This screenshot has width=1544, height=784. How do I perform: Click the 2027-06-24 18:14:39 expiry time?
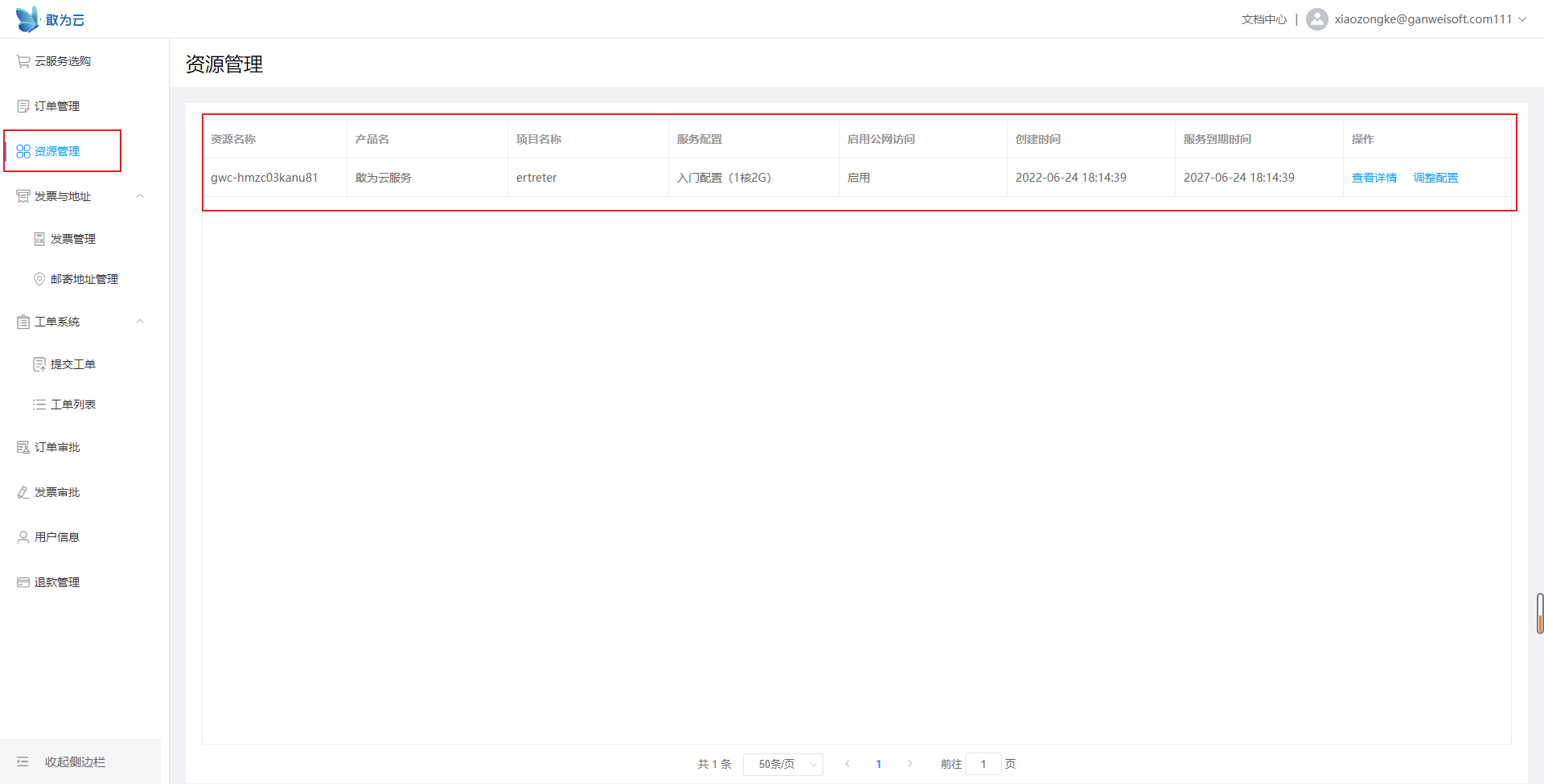click(1239, 178)
